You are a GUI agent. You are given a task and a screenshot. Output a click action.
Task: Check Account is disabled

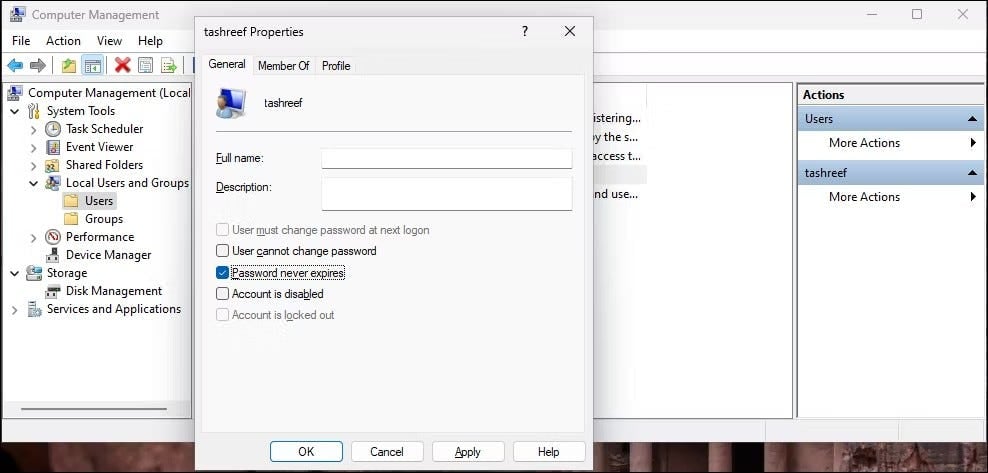tap(222, 293)
